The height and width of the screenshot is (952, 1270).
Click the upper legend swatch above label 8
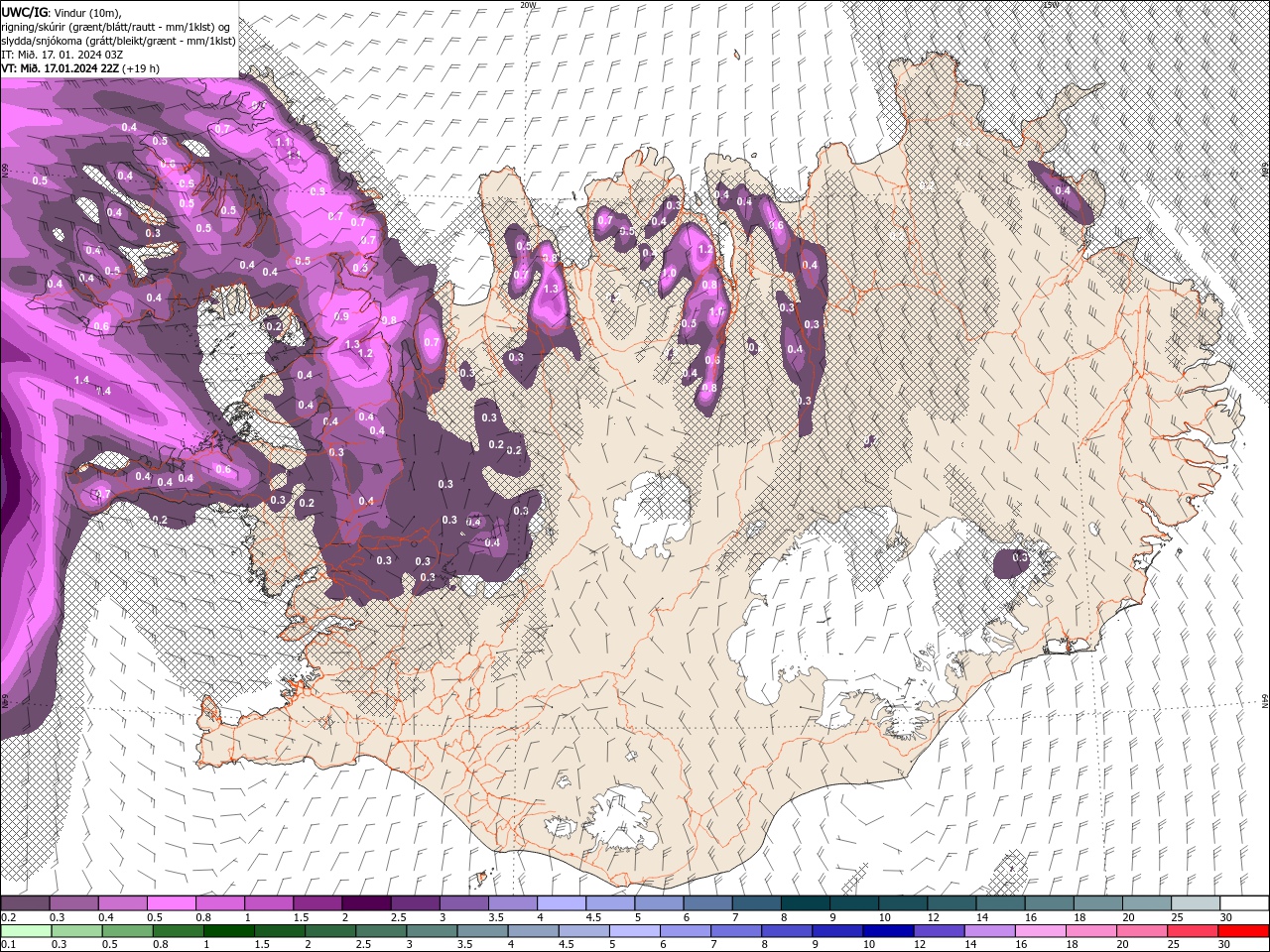804,903
